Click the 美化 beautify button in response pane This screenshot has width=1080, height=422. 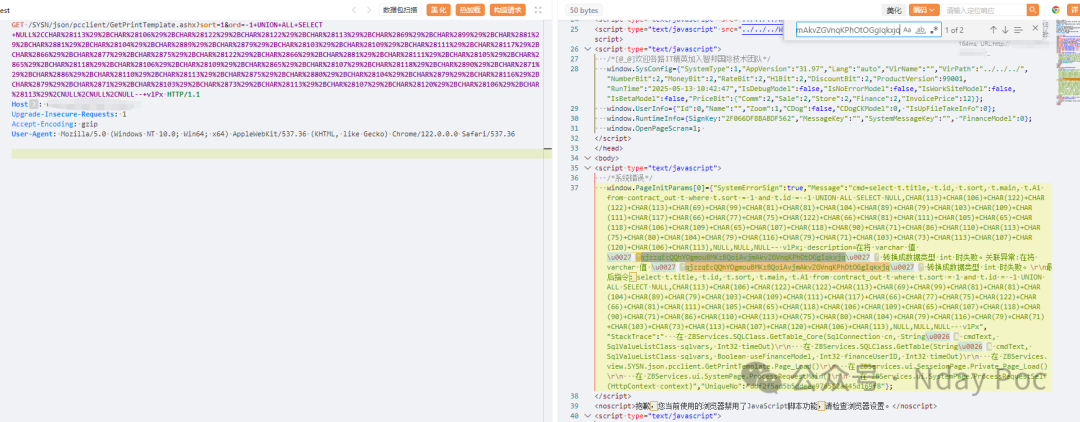pyautogui.click(x=893, y=10)
